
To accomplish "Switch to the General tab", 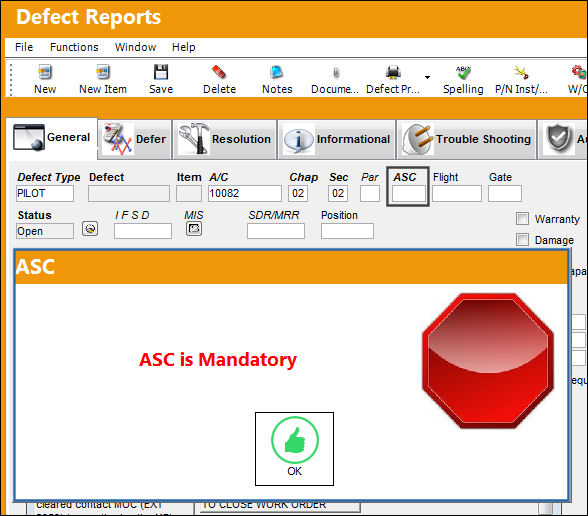I will click(x=52, y=138).
